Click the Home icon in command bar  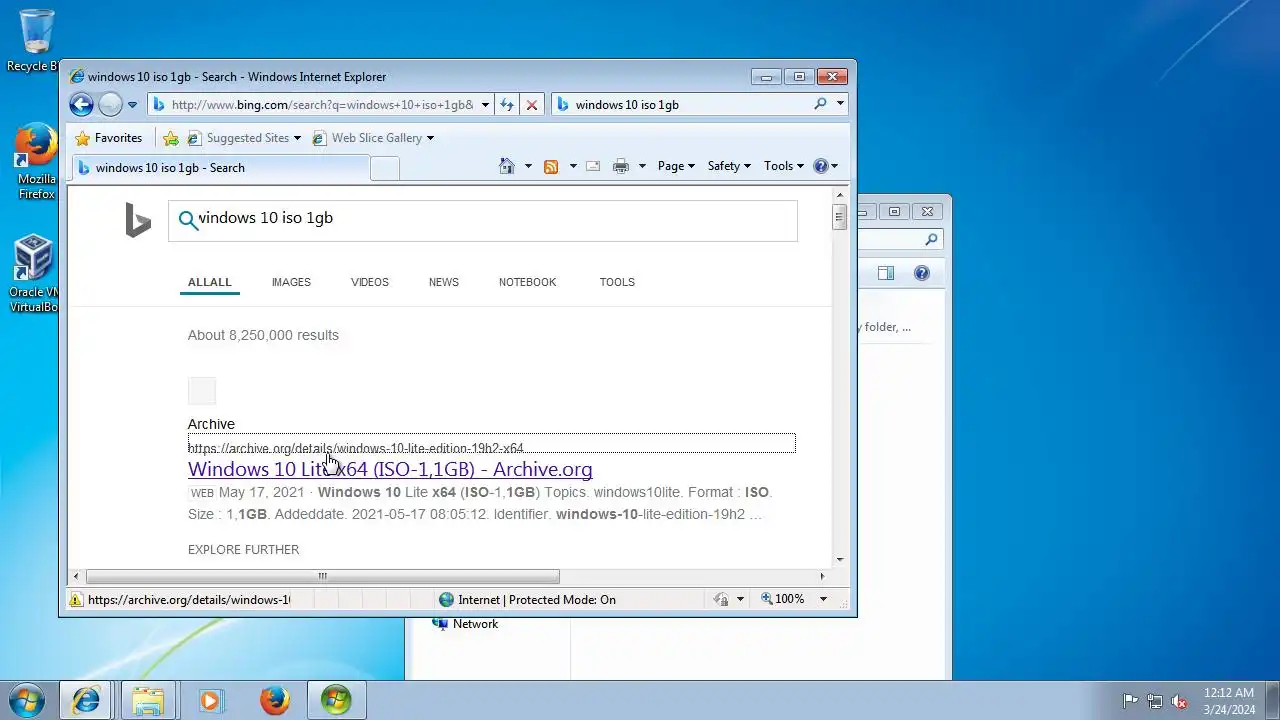(x=507, y=166)
